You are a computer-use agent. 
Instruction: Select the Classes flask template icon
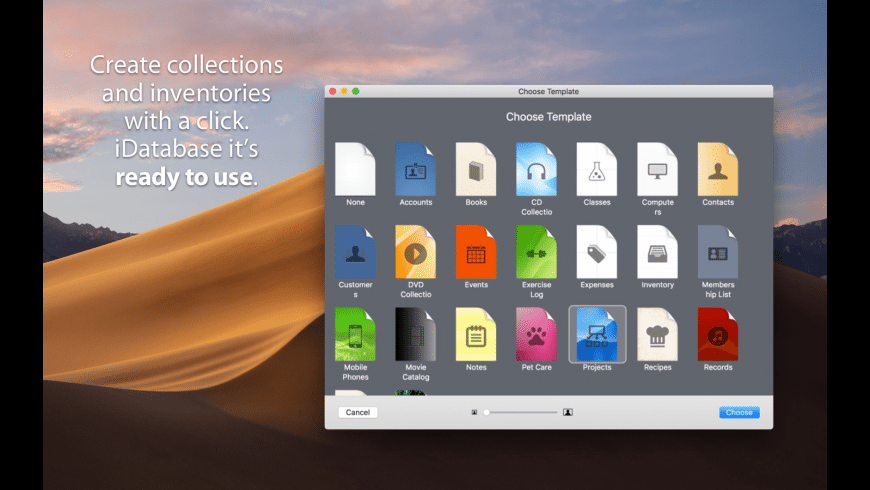tap(597, 169)
